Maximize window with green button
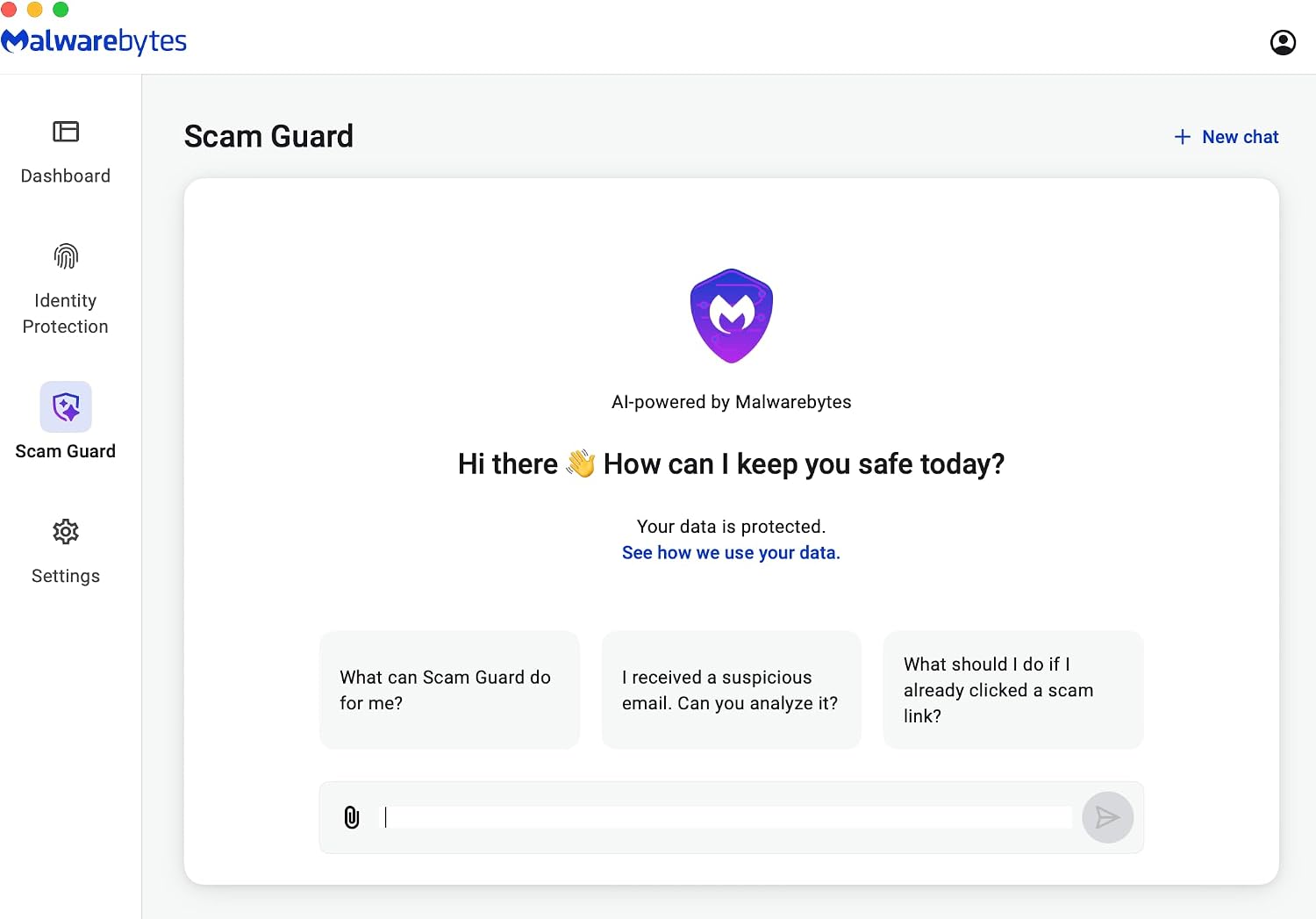This screenshot has width=1316, height=919. click(x=61, y=9)
